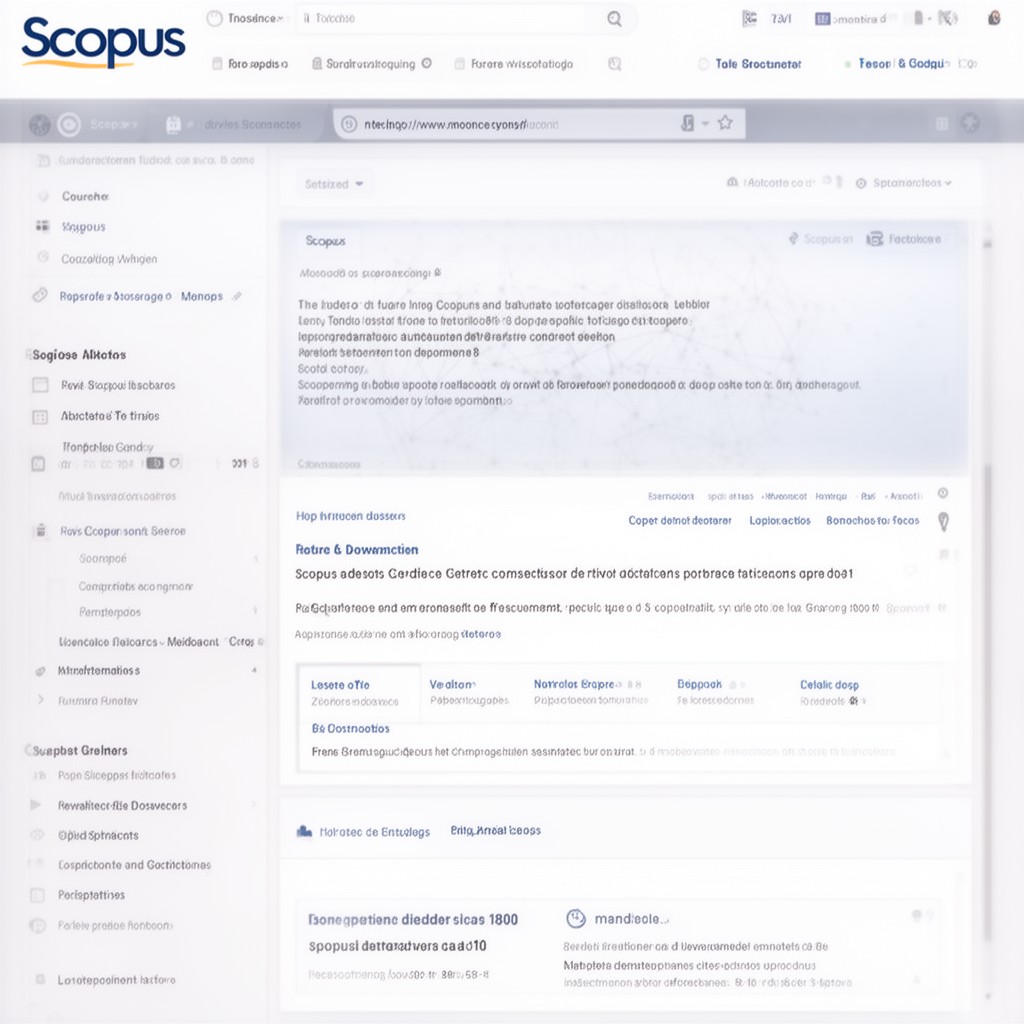1024x1024 pixels.
Task: Click the calendar icon in the dtivles Sconnactos tab
Action: click(173, 124)
